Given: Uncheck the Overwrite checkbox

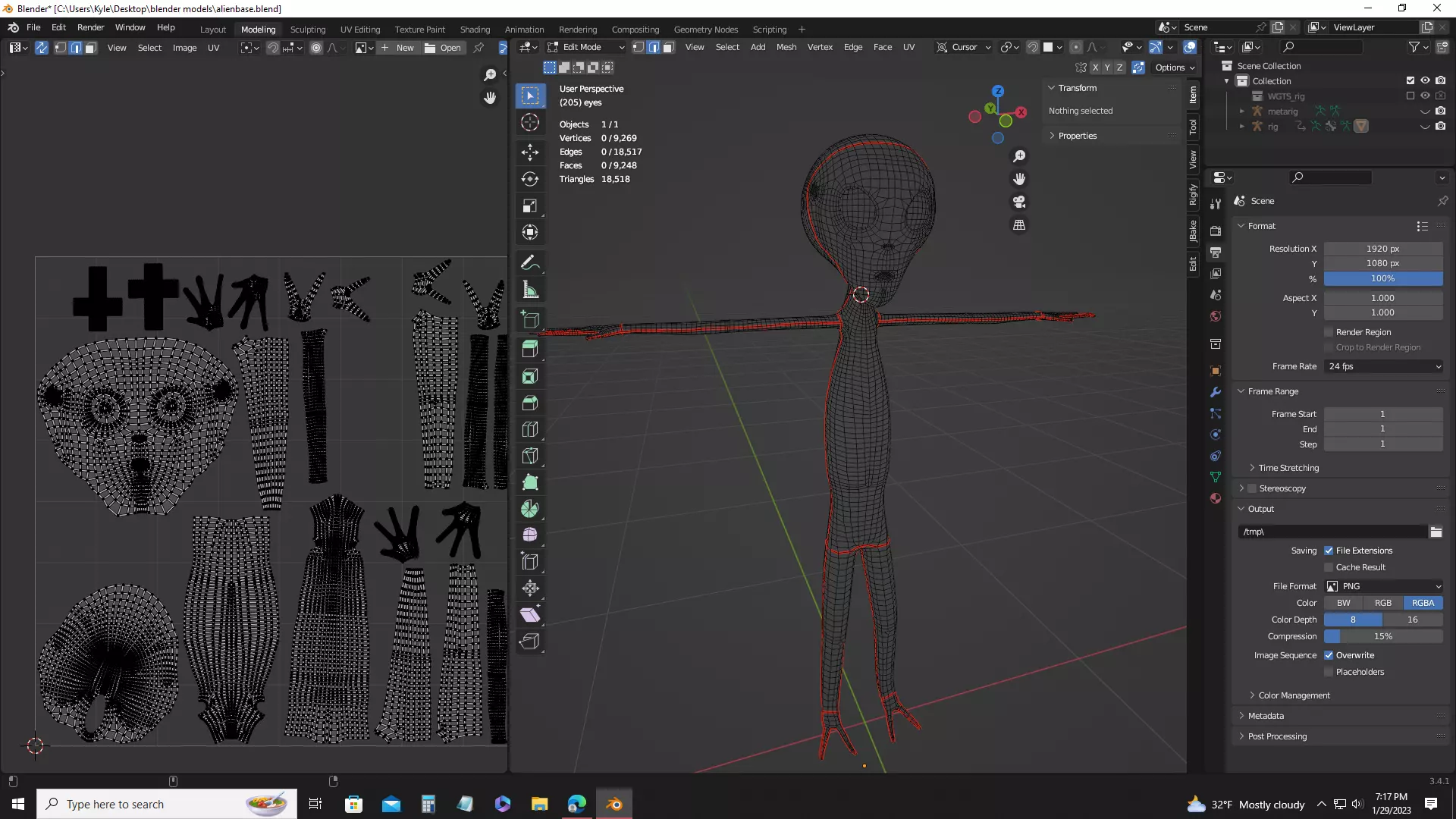Looking at the screenshot, I should point(1329,655).
